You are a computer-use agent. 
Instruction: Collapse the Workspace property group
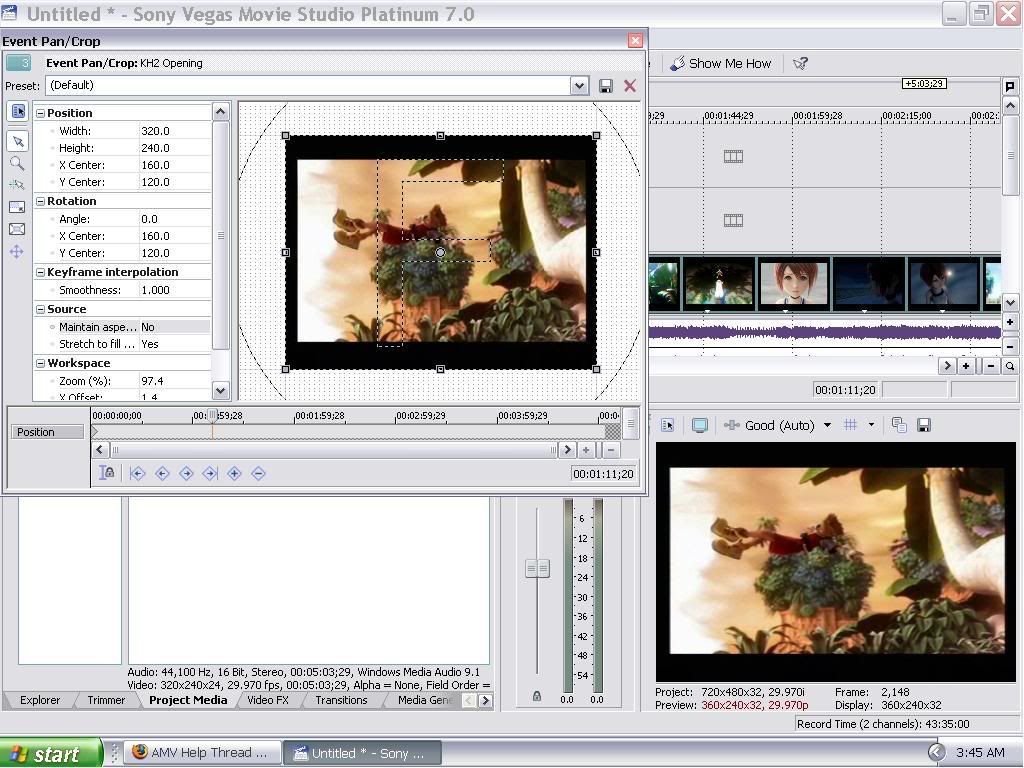(x=40, y=363)
